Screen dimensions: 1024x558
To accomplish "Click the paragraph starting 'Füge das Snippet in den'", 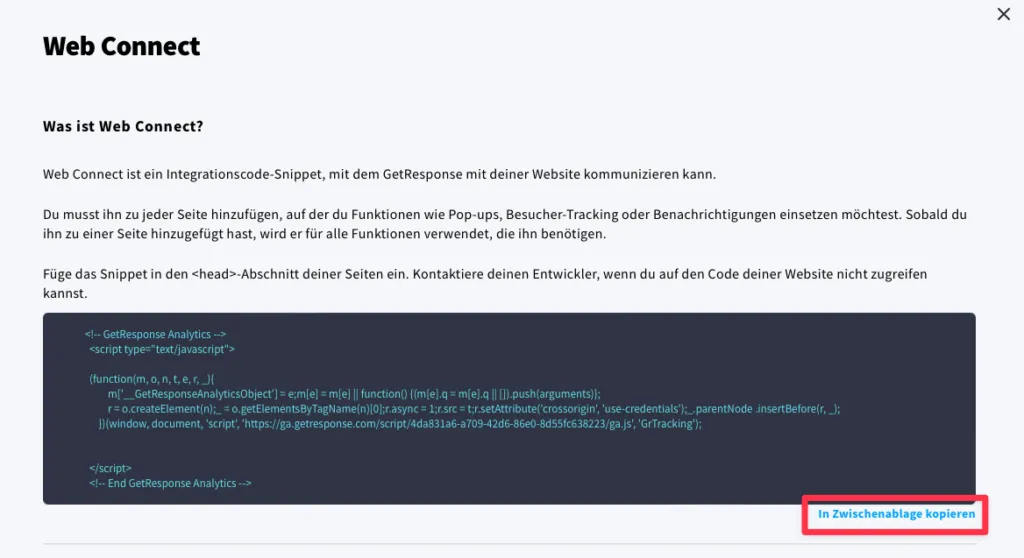I will [485, 284].
